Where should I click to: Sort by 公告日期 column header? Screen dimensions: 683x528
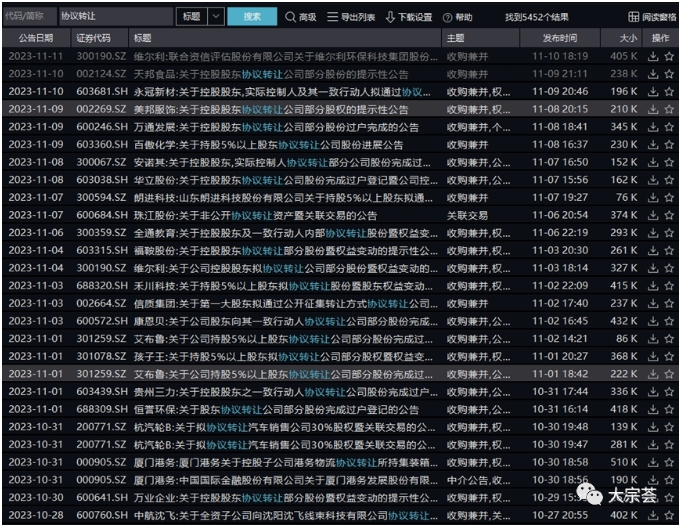[x=36, y=38]
